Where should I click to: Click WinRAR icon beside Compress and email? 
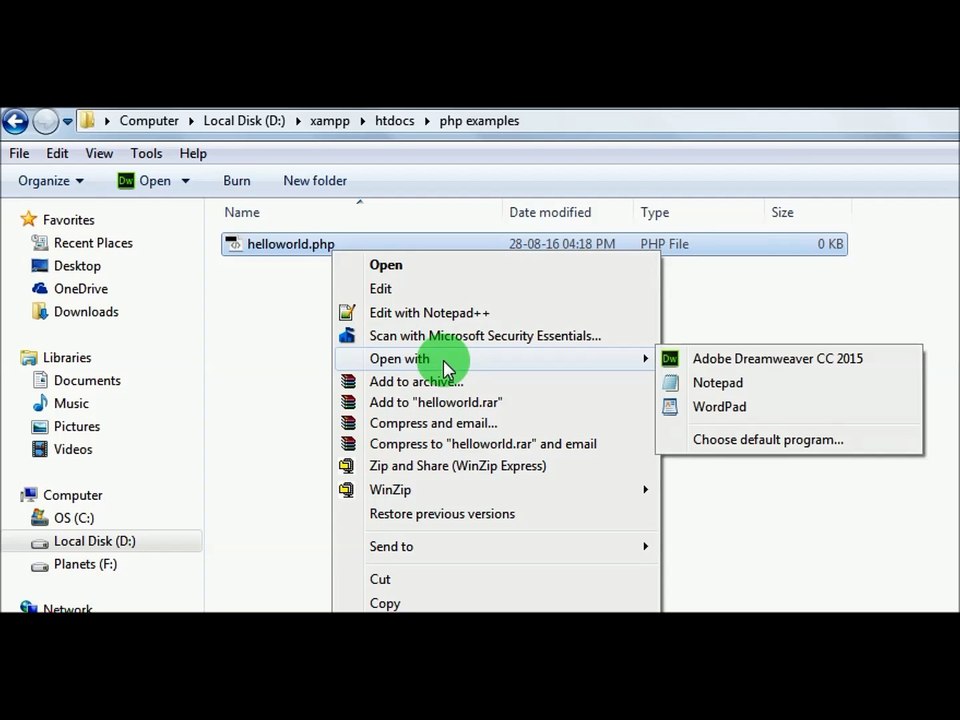click(348, 423)
